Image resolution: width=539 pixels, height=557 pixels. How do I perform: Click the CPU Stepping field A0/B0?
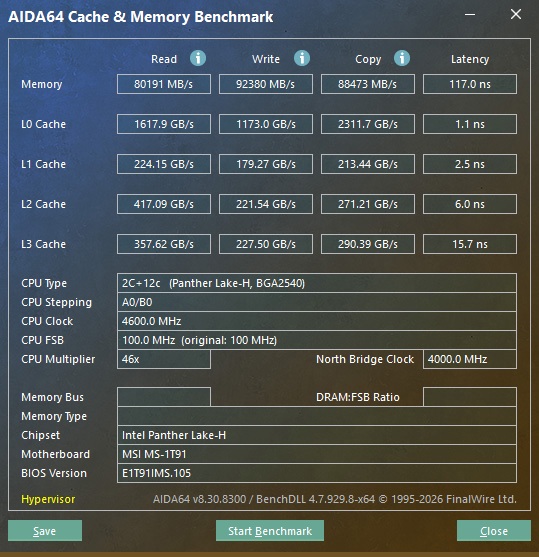317,302
